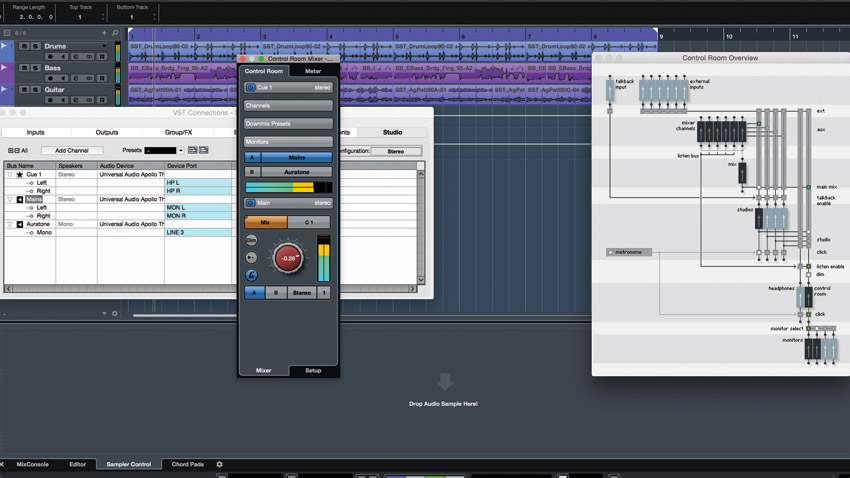Image resolution: width=850 pixels, height=478 pixels.
Task: Open channel settings for Drums track
Action: point(76,56)
